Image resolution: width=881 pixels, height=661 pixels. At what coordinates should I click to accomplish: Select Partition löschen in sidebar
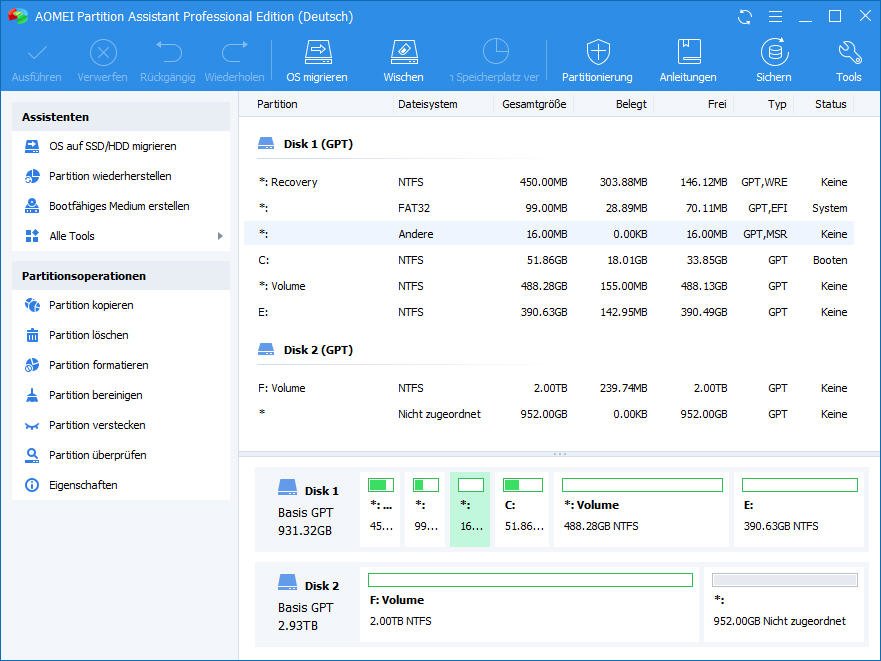tap(88, 335)
